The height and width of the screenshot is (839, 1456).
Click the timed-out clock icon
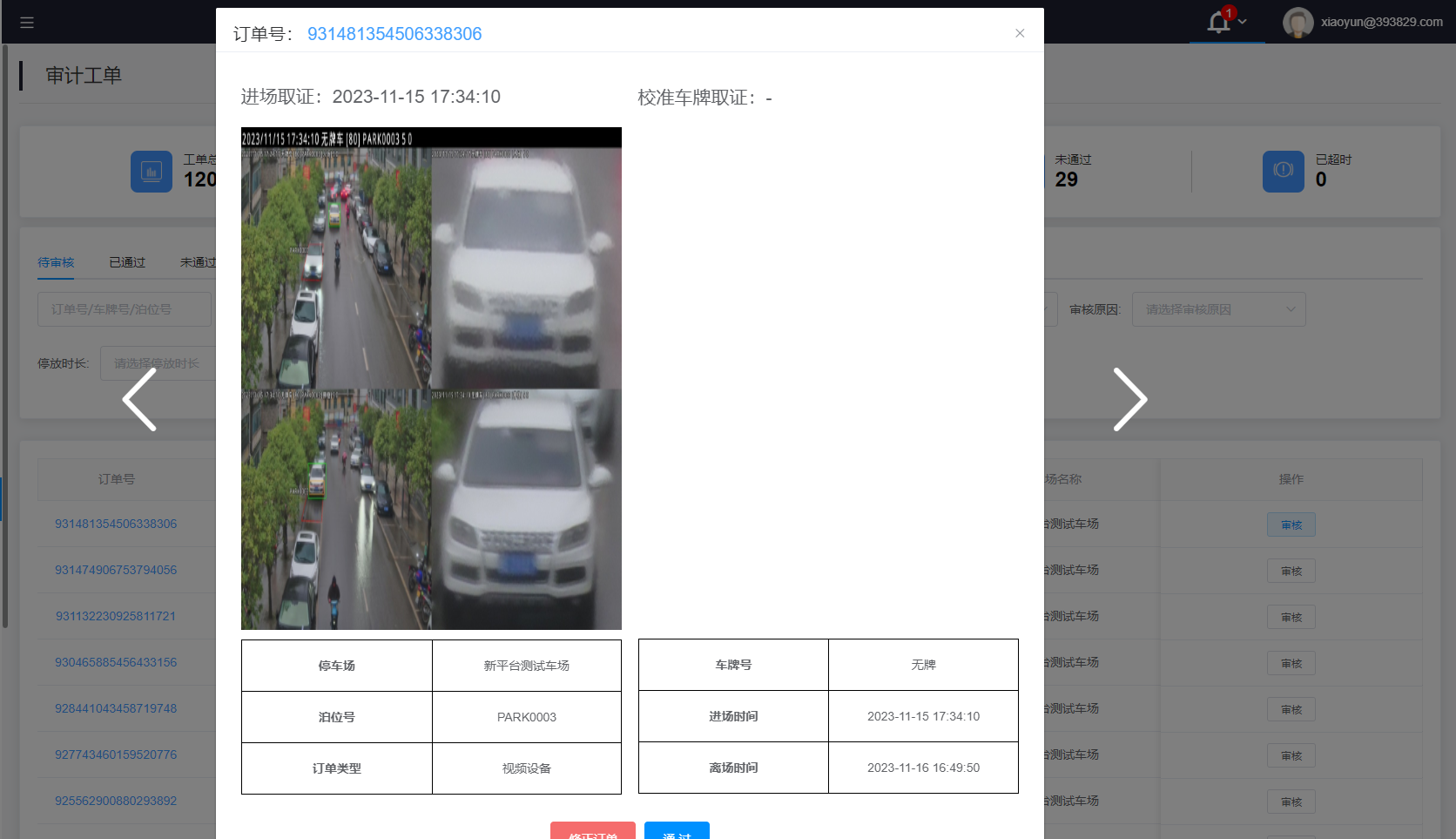1283,172
